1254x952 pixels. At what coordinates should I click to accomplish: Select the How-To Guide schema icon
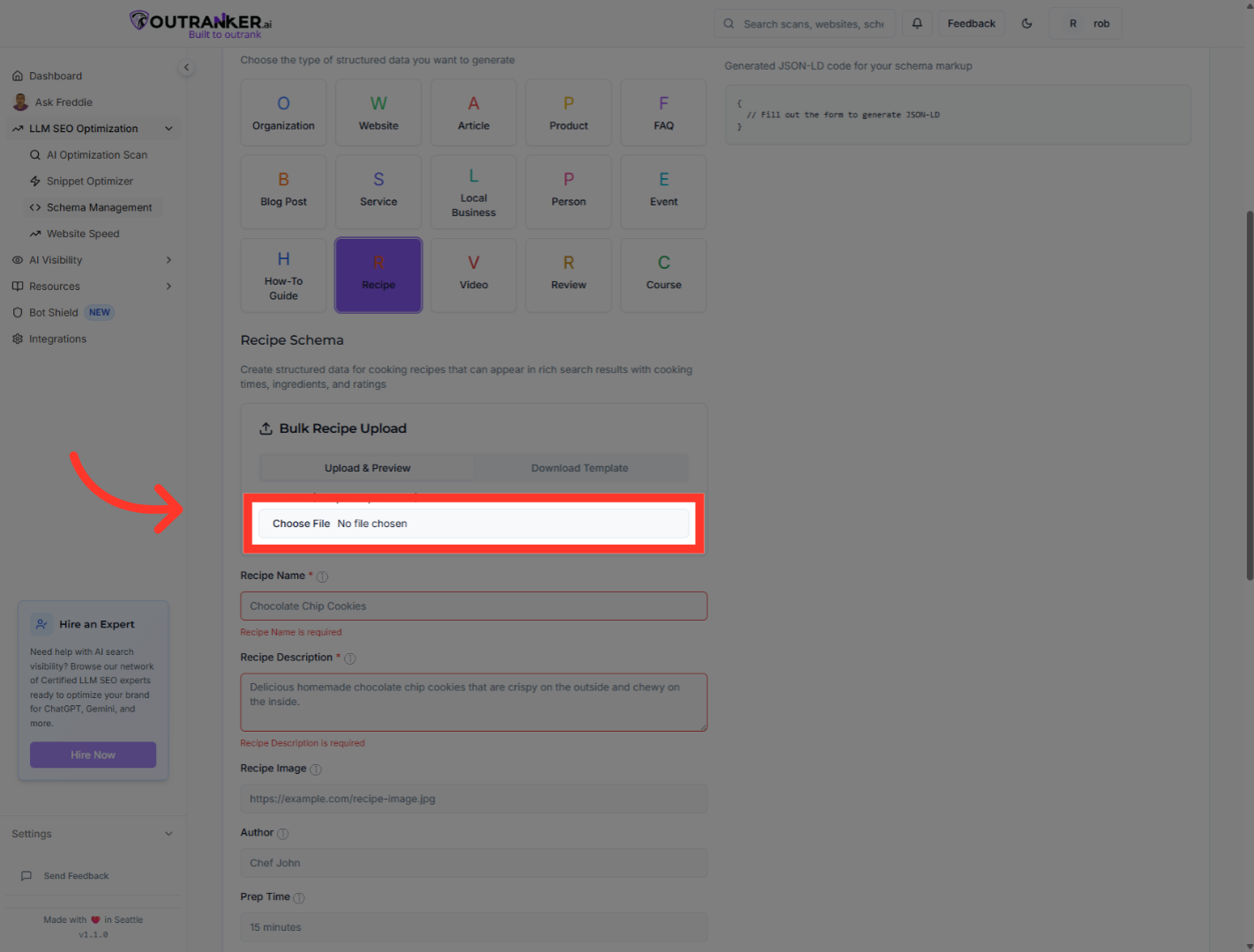pyautogui.click(x=283, y=275)
